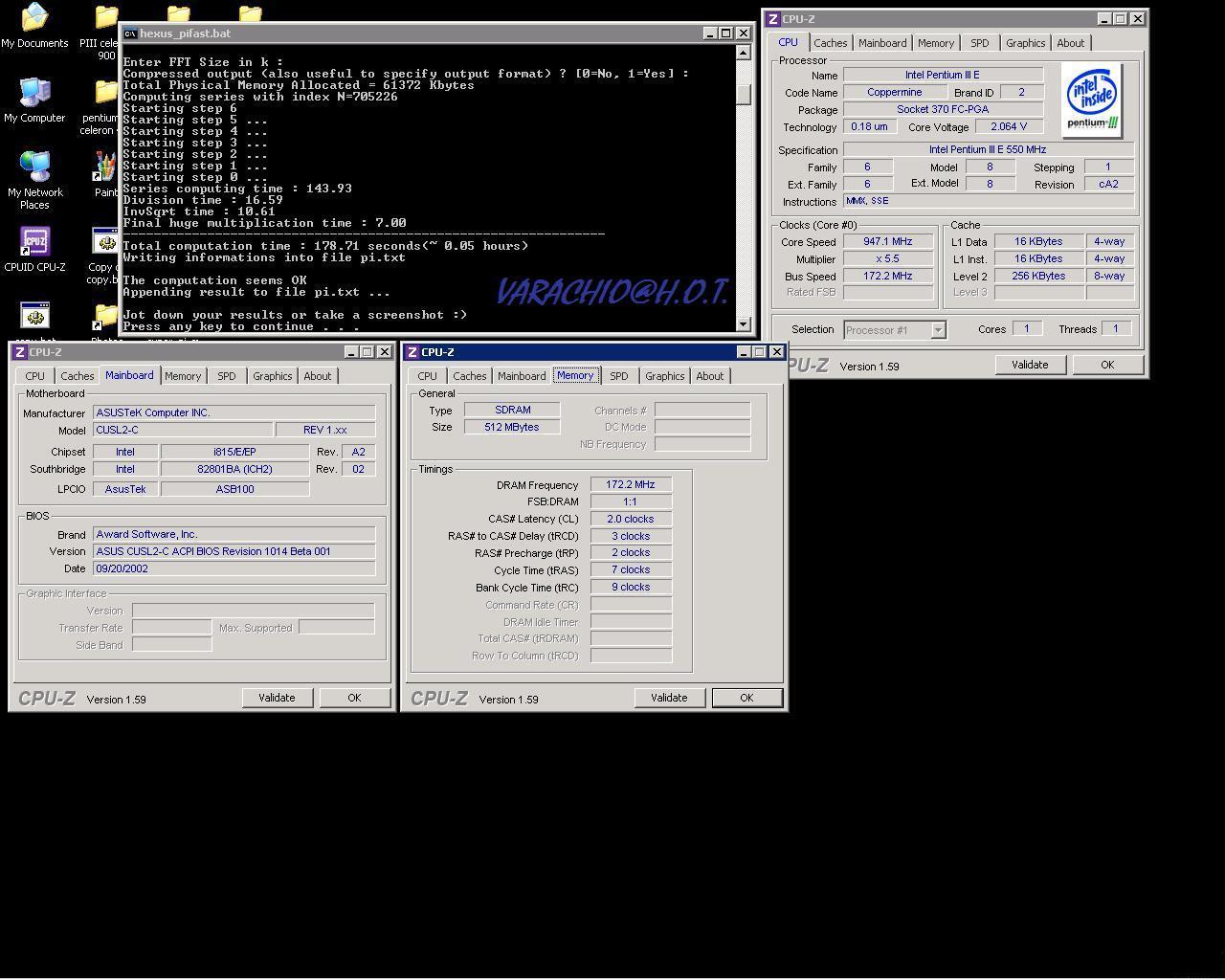Click the Z icon in the CPU-Z Mainboard window title
The height and width of the screenshot is (980, 1225).
19,352
